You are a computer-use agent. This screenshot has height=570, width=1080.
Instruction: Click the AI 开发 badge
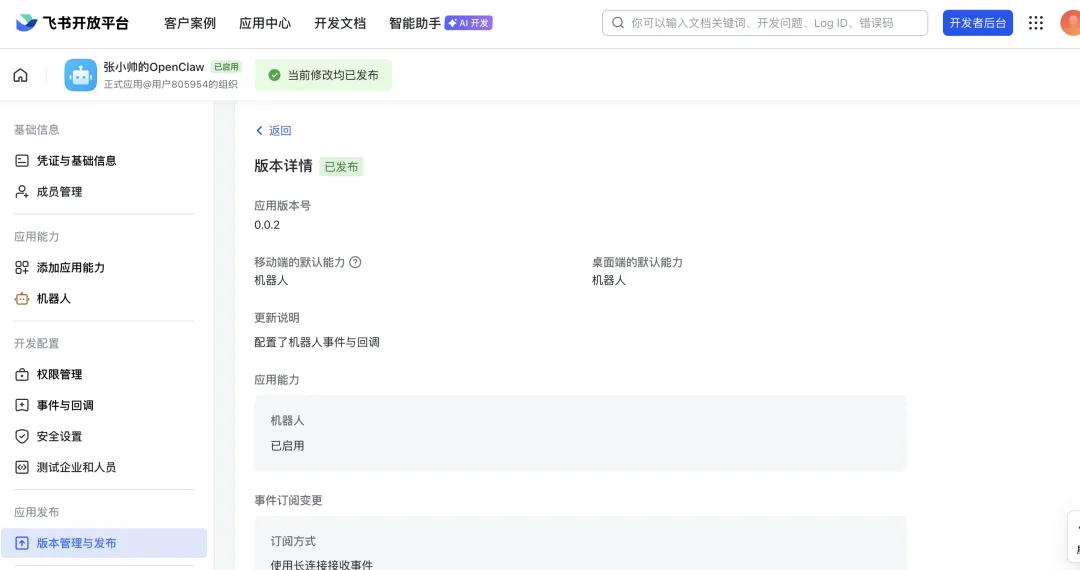click(468, 23)
